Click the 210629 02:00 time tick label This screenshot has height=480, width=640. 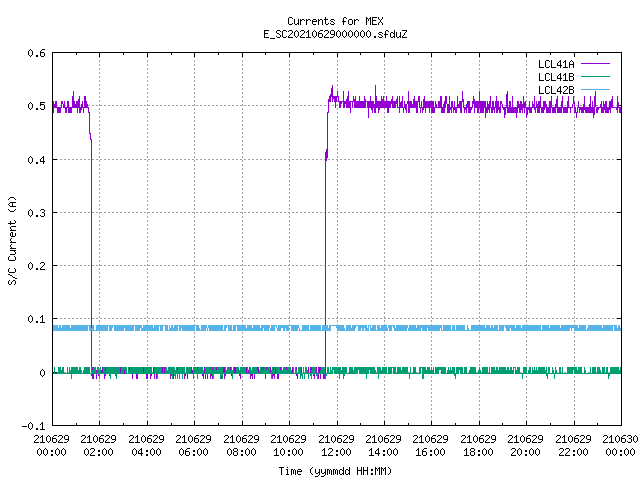tap(98, 445)
